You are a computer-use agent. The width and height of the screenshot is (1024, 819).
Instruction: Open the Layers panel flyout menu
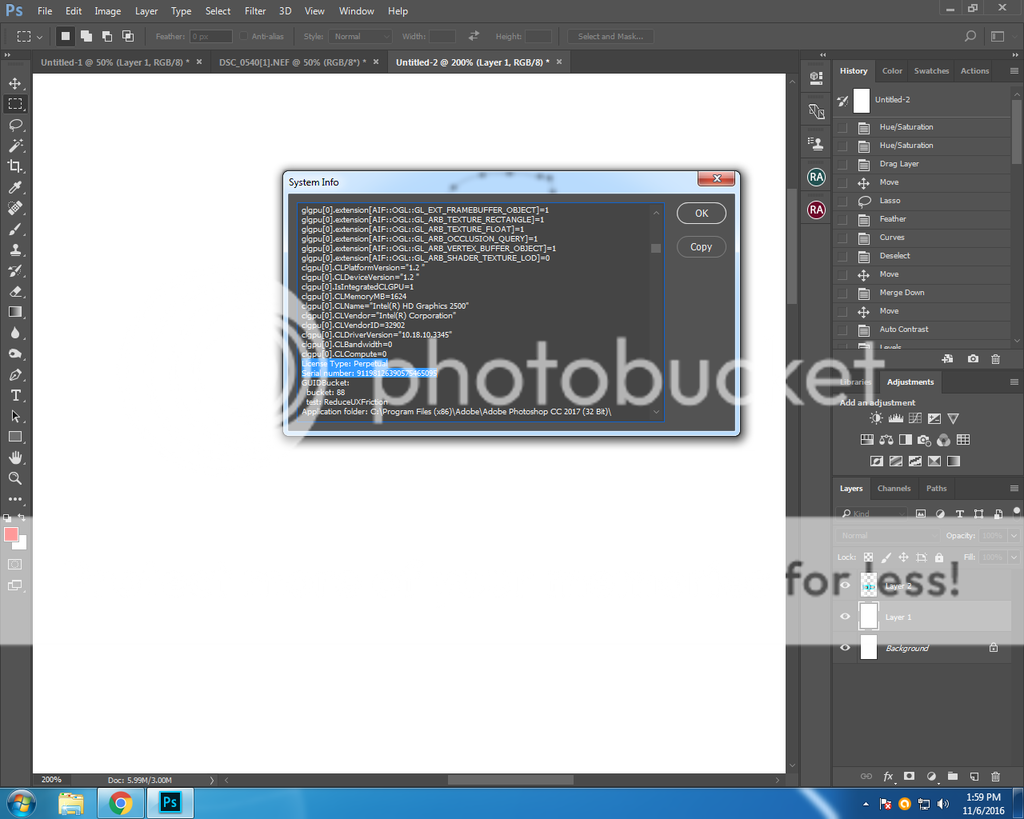[1014, 488]
